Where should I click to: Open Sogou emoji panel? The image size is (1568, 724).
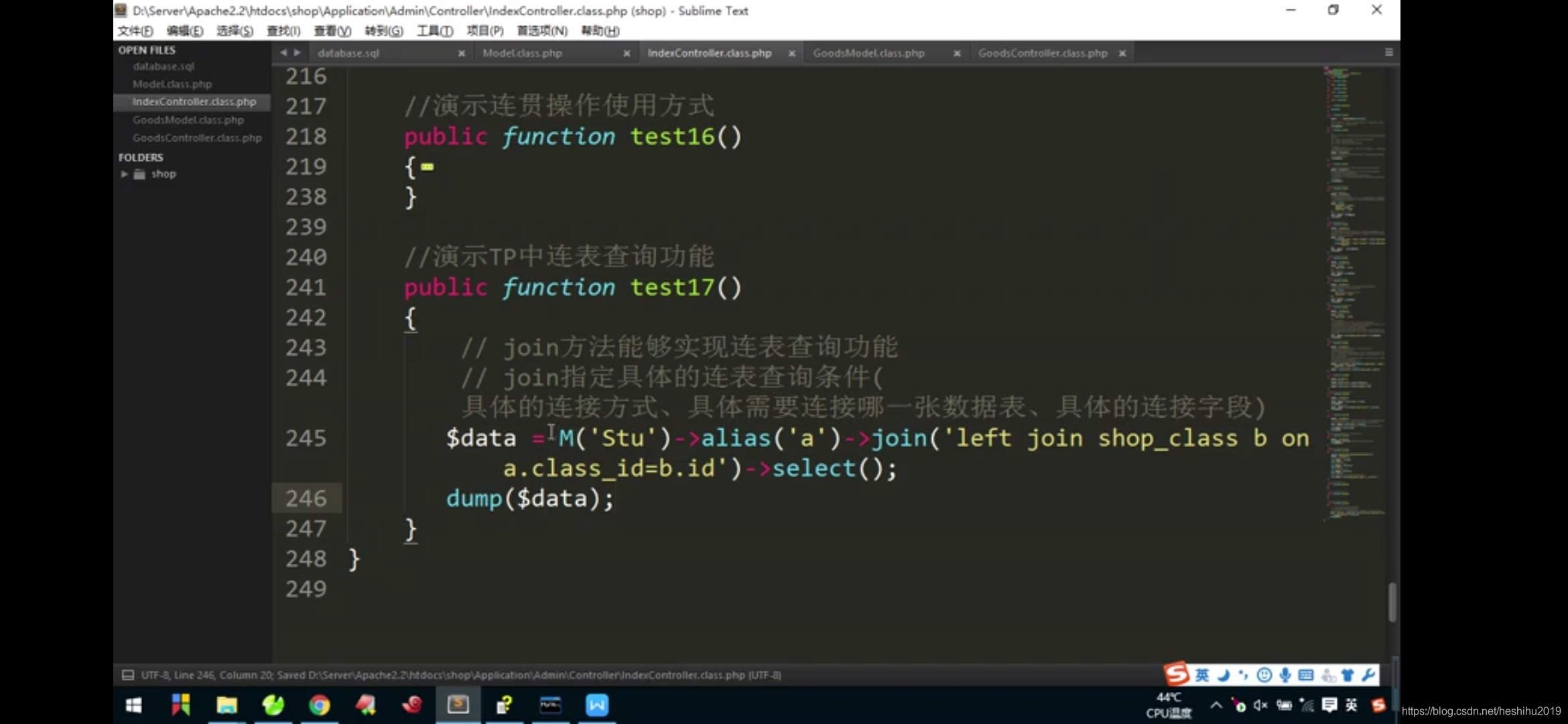(x=1264, y=675)
